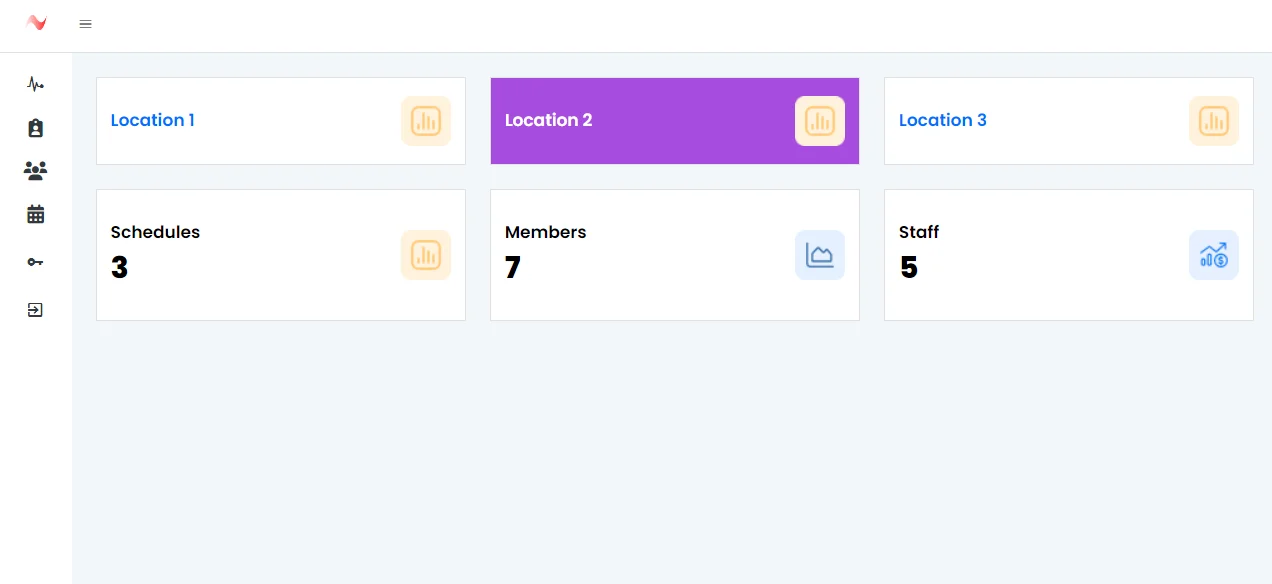This screenshot has width=1272, height=584.
Task: Select the Schedules count 3
Action: click(x=119, y=268)
